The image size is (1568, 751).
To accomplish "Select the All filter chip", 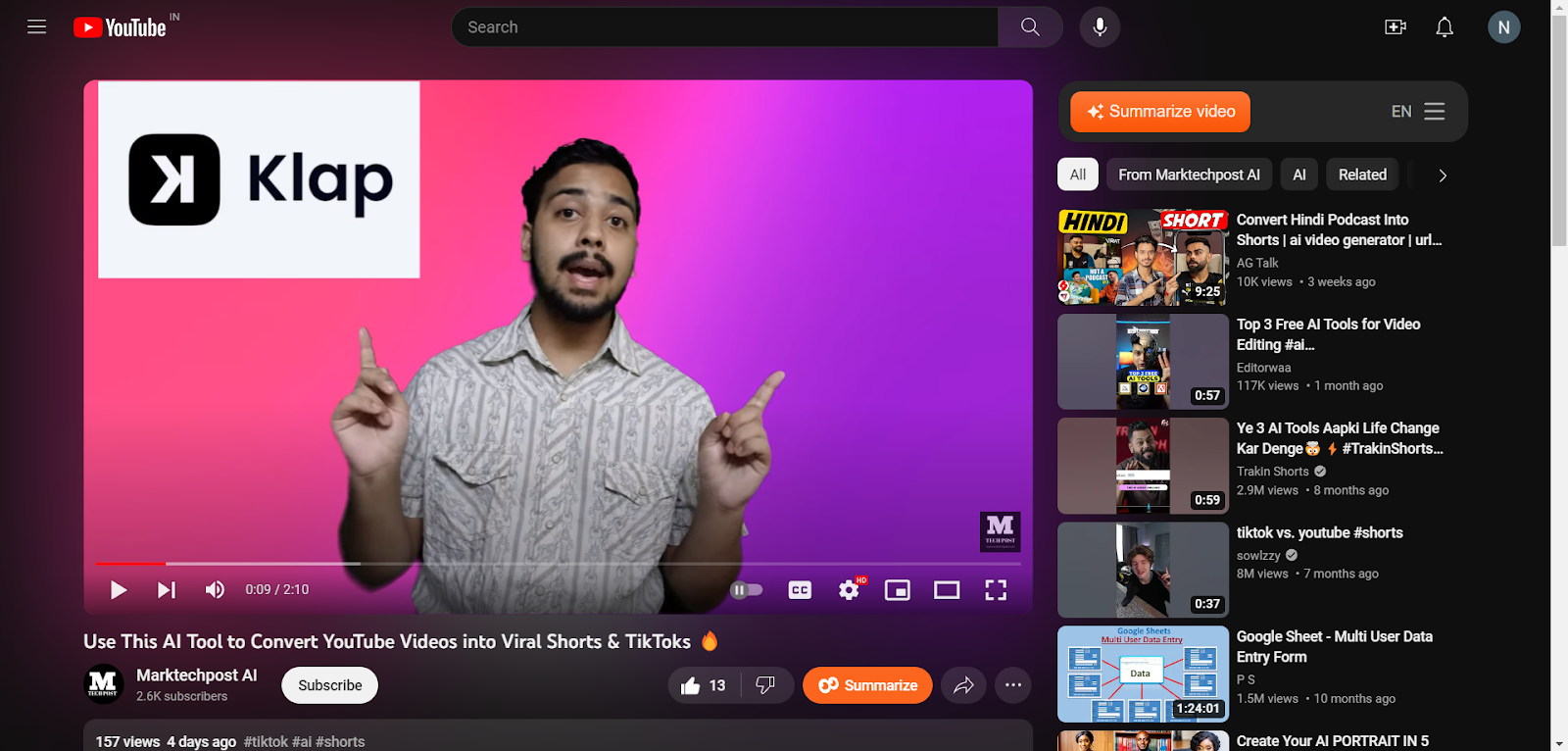I will point(1078,175).
